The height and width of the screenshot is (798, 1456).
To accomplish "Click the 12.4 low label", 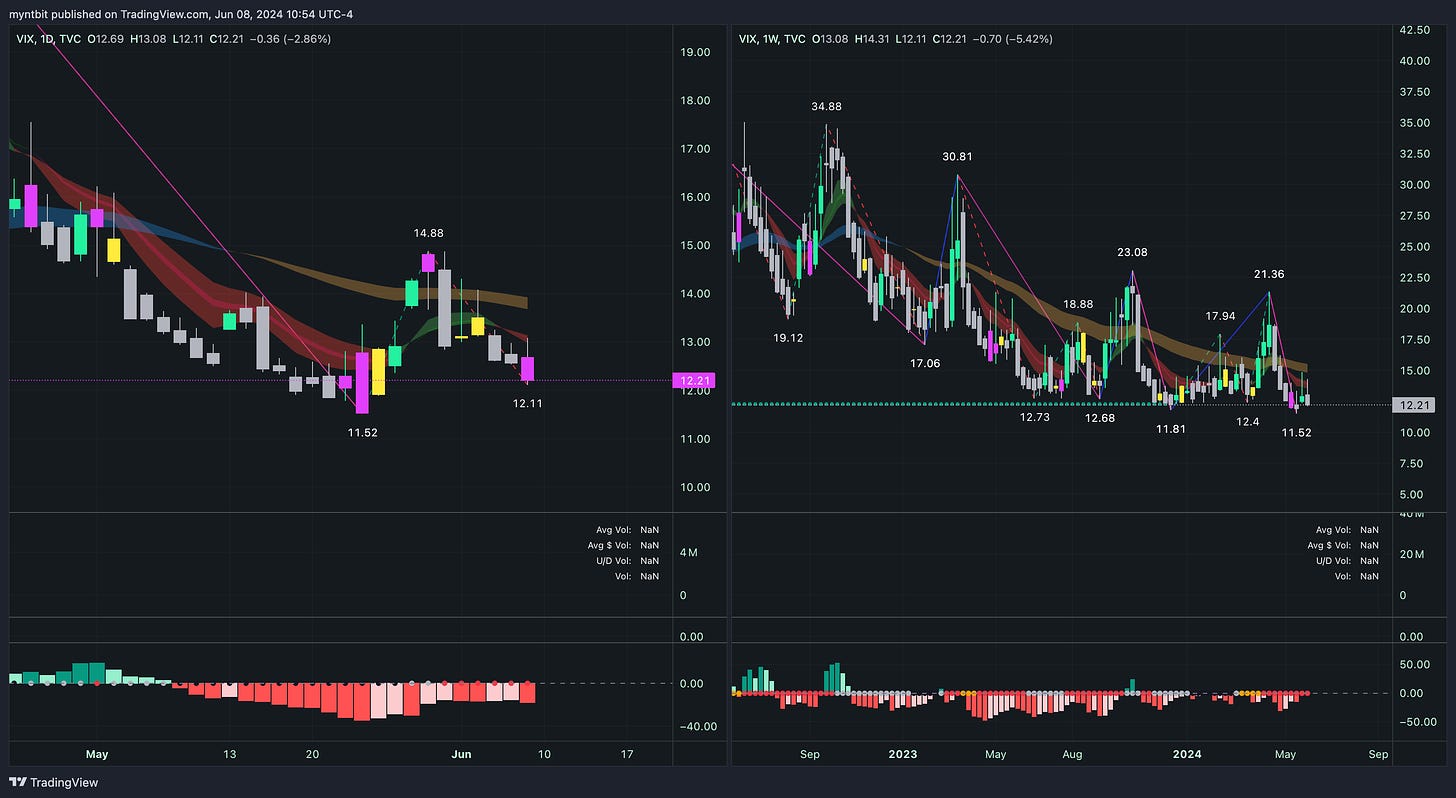I will pos(1247,422).
